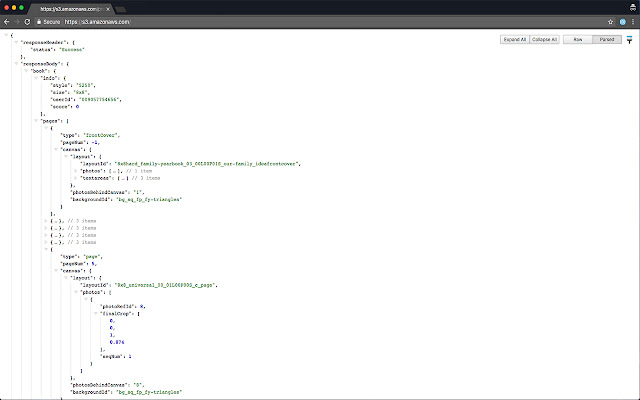Screen dimensions: 640x400
Task: Collapse the "finalCrop" array
Action: pos(96,313)
